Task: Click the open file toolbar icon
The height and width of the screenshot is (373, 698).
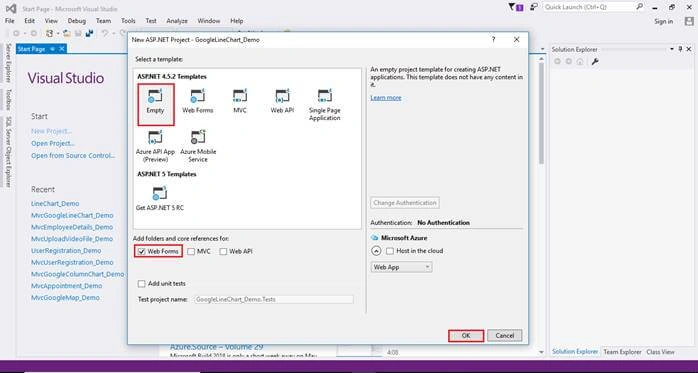Action: click(67, 33)
